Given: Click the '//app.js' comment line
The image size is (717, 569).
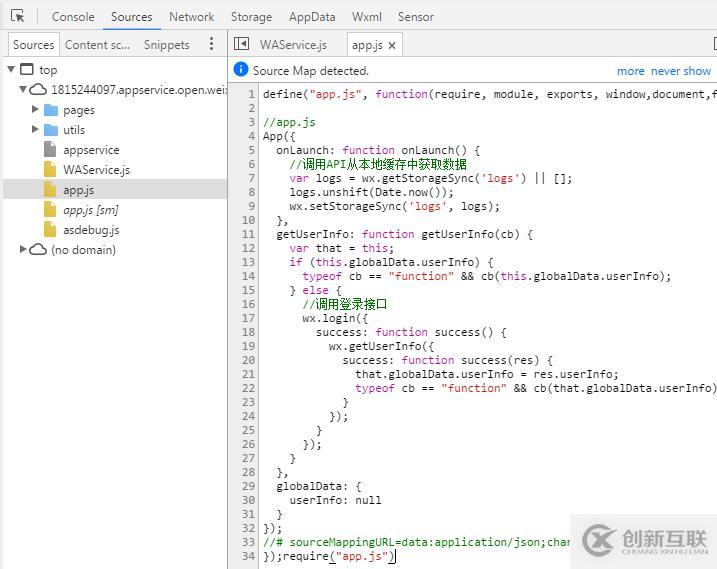Looking at the screenshot, I should tap(289, 123).
